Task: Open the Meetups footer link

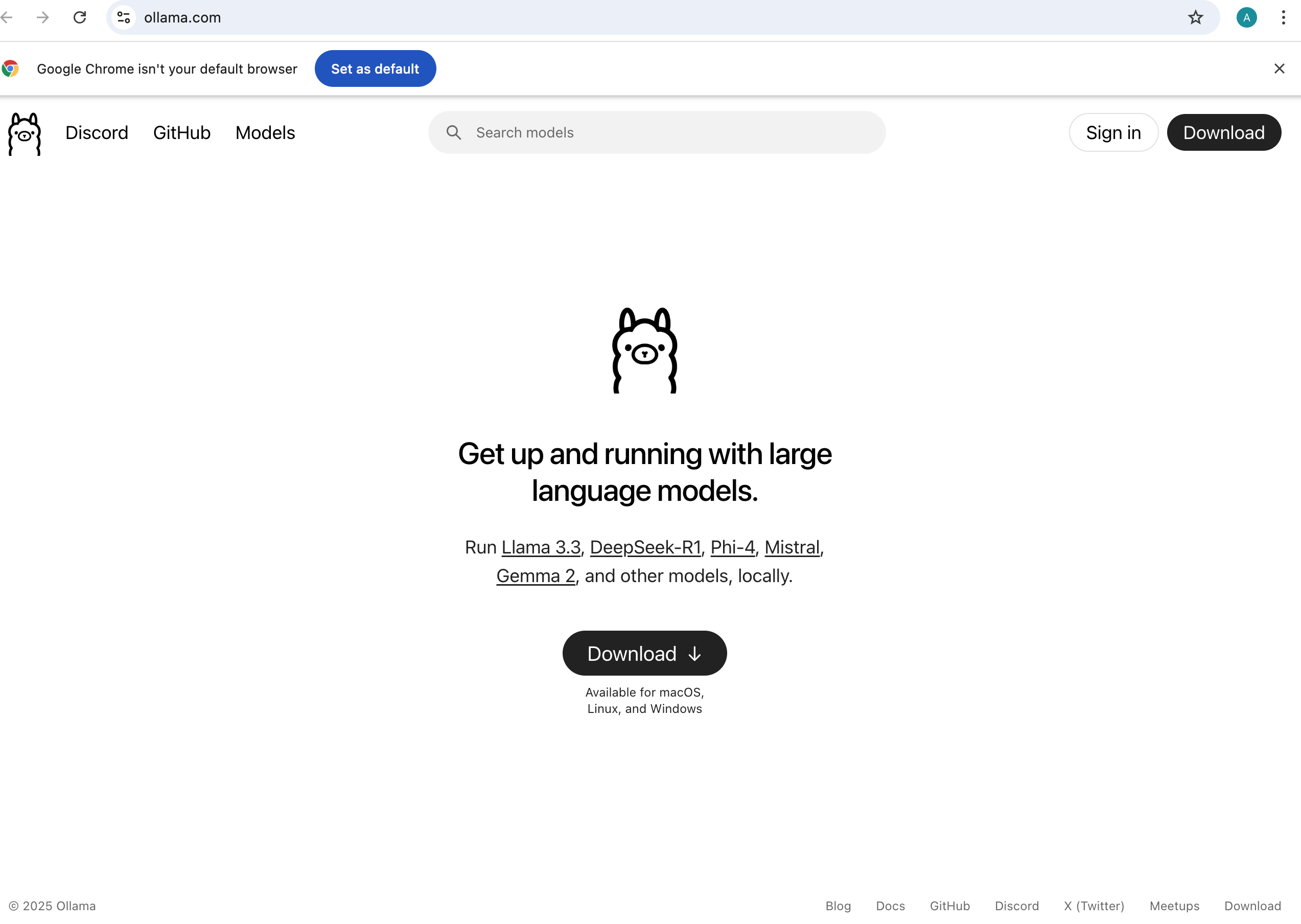Action: 1174,906
